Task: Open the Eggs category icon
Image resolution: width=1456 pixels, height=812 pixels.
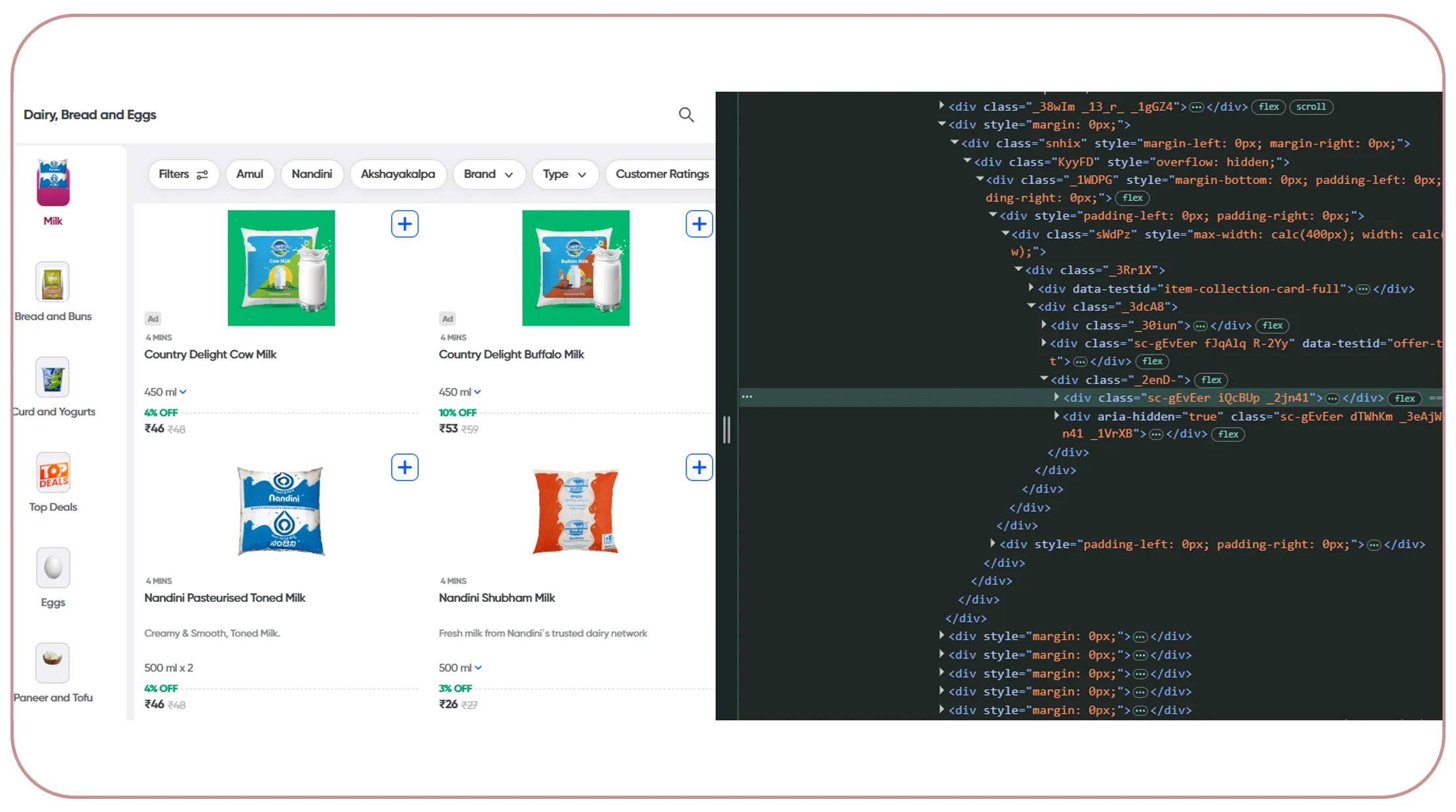Action: (53, 568)
